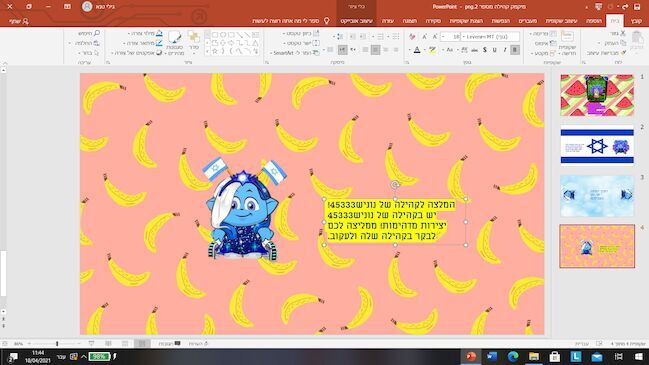This screenshot has height=365, width=649.
Task: Toggle Underline formatting
Action: [495, 50]
